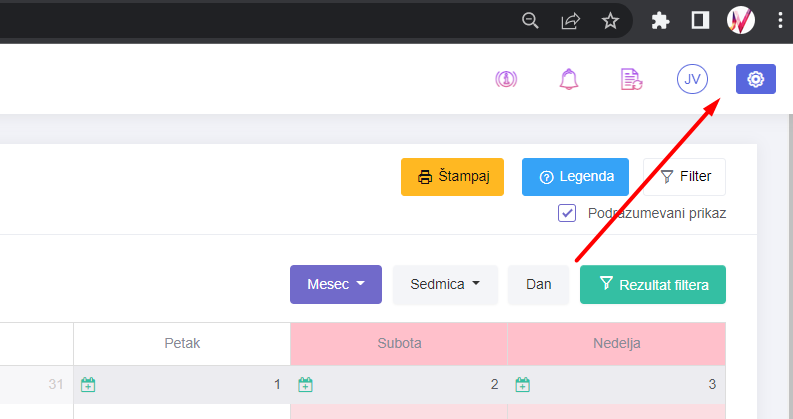793x419 pixels.
Task: Click the notification bell icon
Action: tap(569, 79)
